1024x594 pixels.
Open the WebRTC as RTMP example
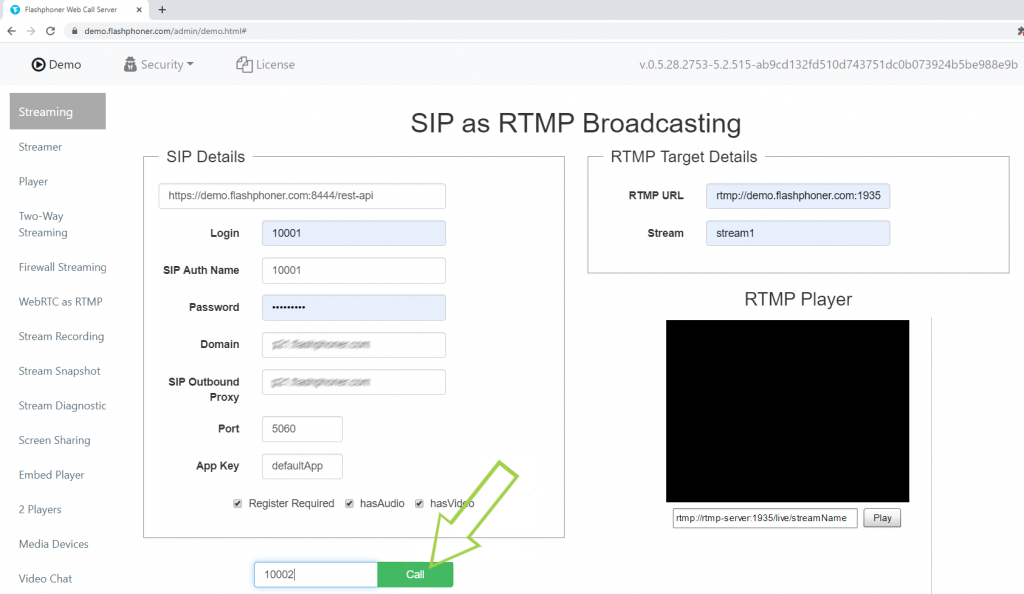coord(61,302)
